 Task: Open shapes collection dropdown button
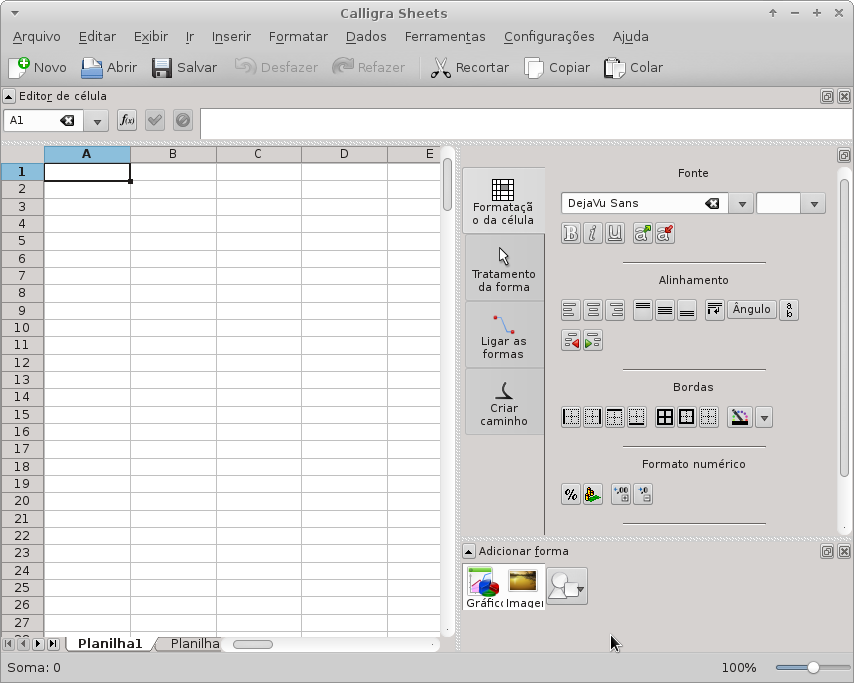(566, 586)
